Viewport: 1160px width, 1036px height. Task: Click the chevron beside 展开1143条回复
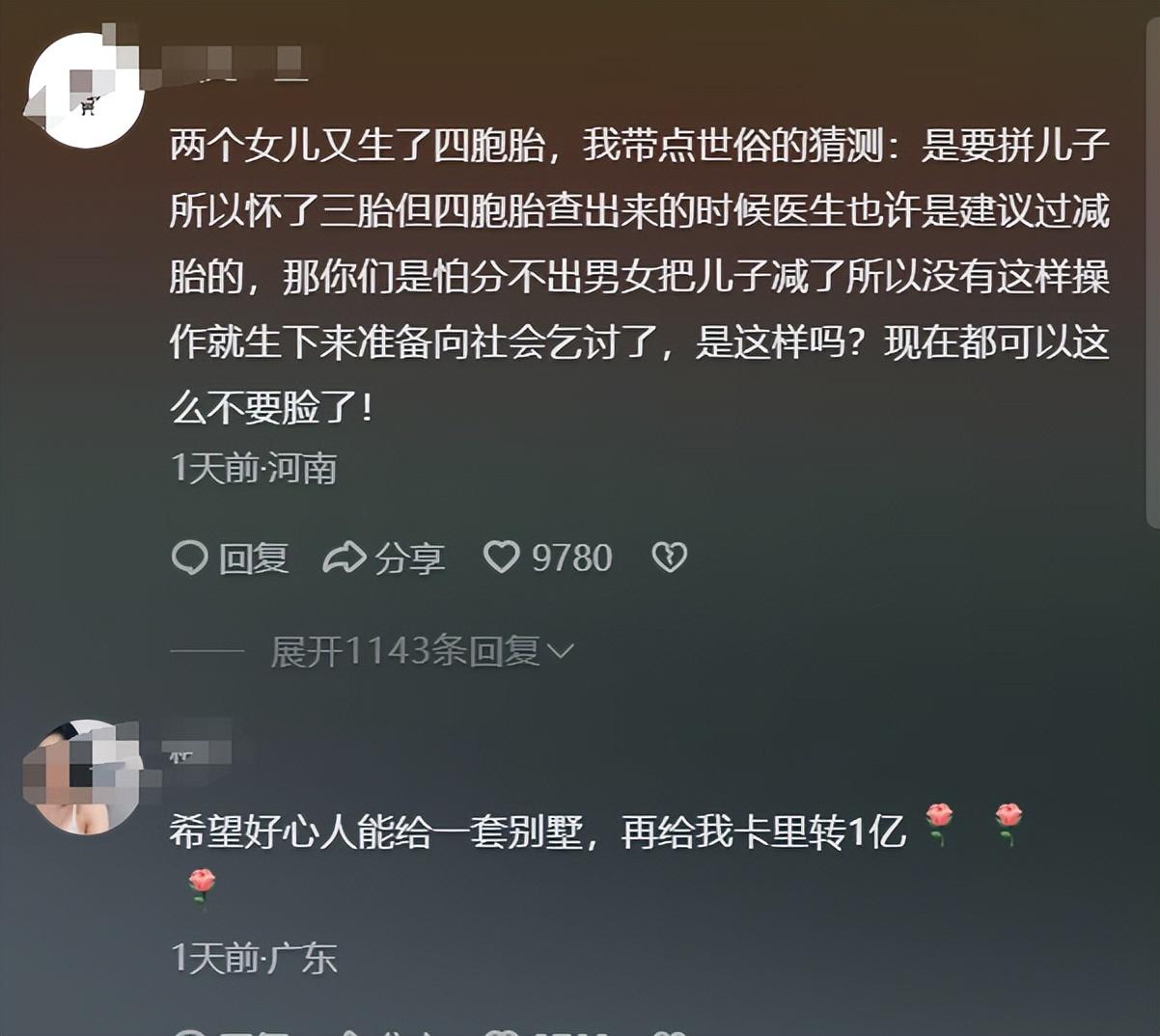(560, 652)
